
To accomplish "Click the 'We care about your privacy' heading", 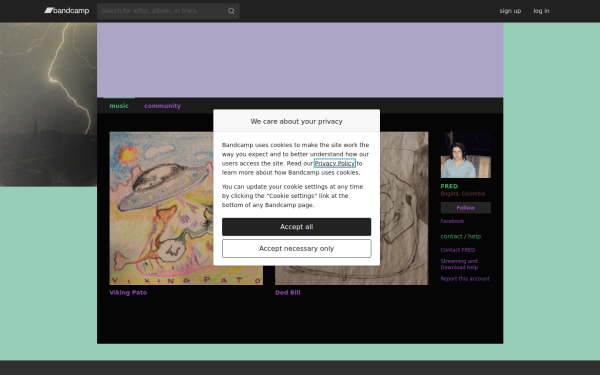I will point(297,121).
